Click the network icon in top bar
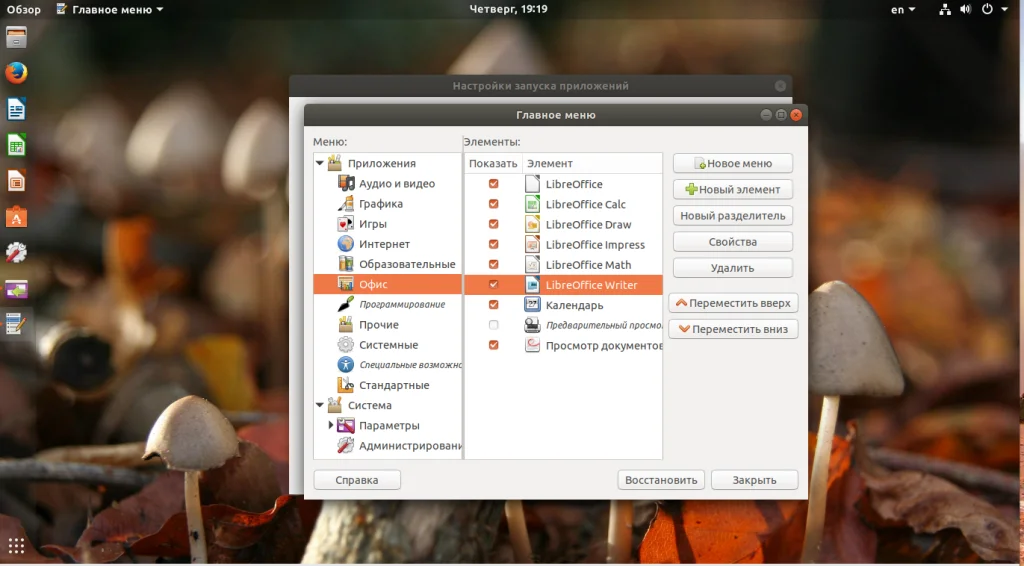The image size is (1024, 566). [x=944, y=9]
